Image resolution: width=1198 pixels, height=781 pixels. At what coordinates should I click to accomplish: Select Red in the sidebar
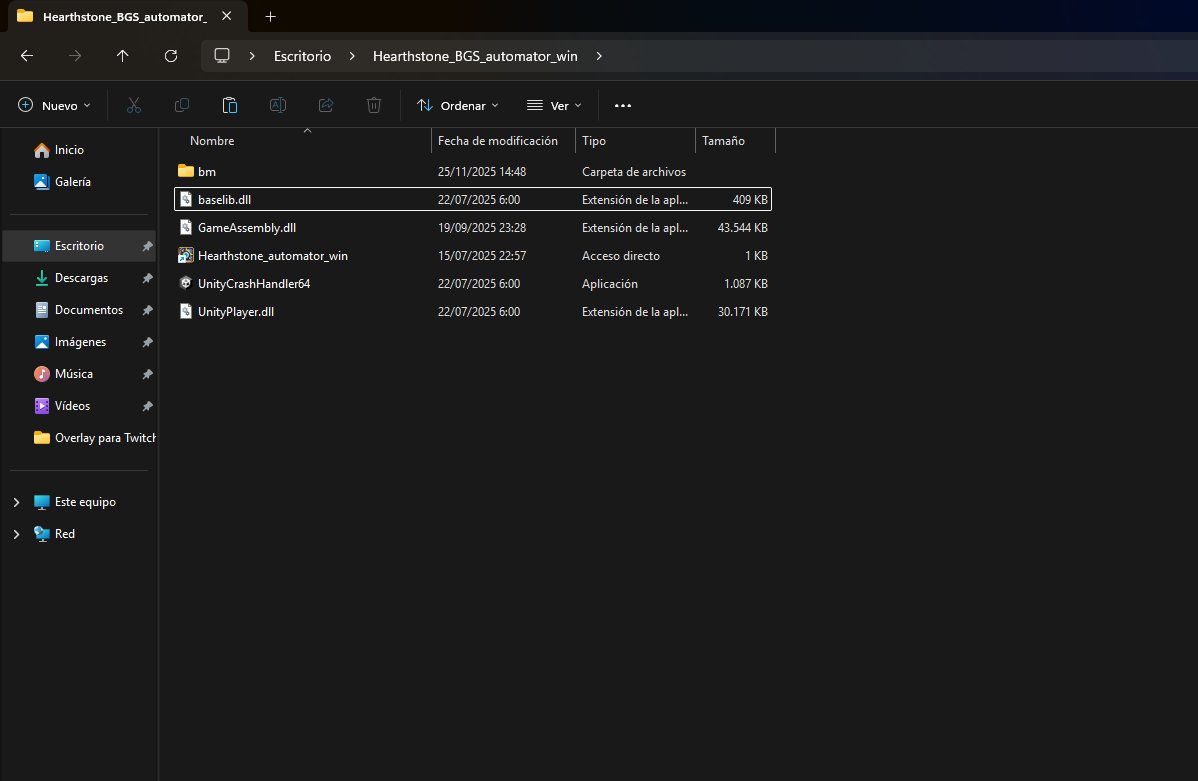(54, 534)
